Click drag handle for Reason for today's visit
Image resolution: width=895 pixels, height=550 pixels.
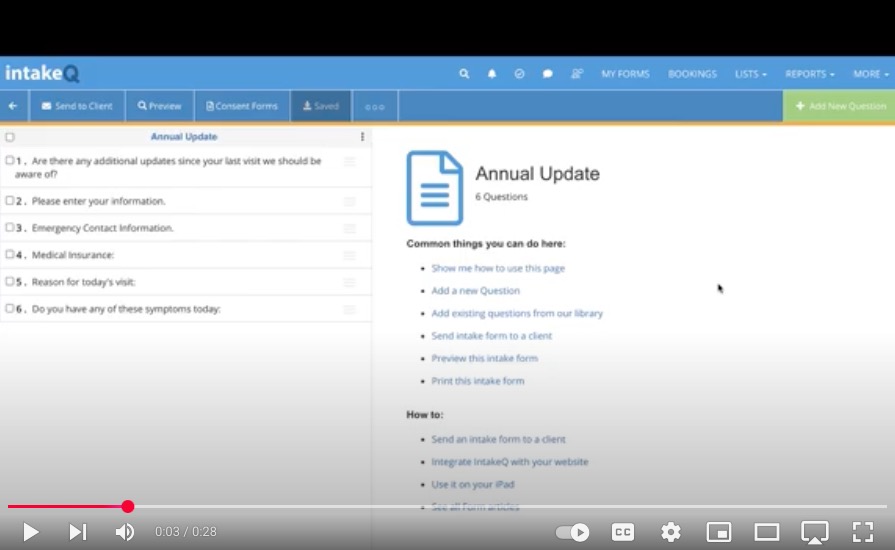tap(349, 282)
